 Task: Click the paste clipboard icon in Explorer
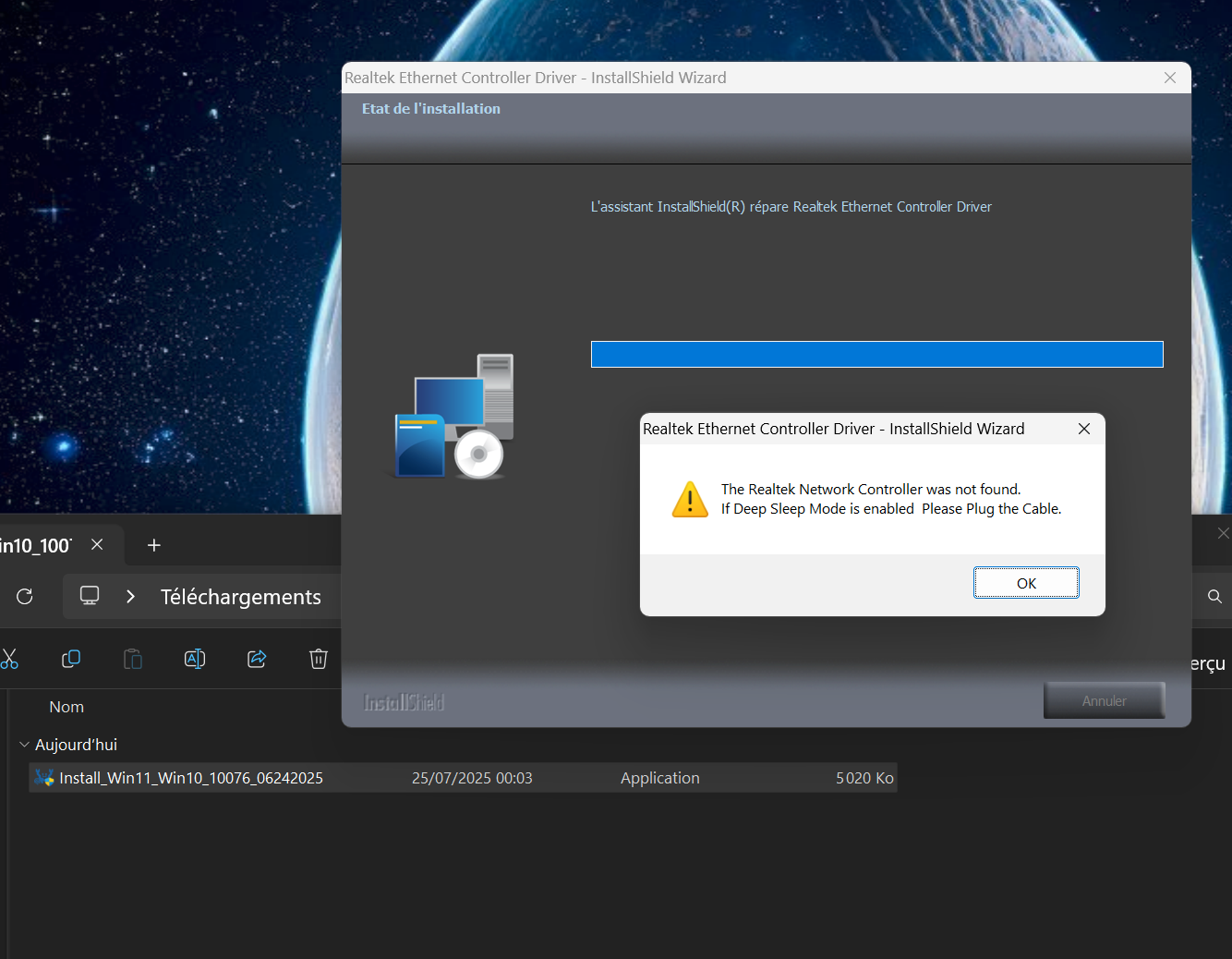133,659
